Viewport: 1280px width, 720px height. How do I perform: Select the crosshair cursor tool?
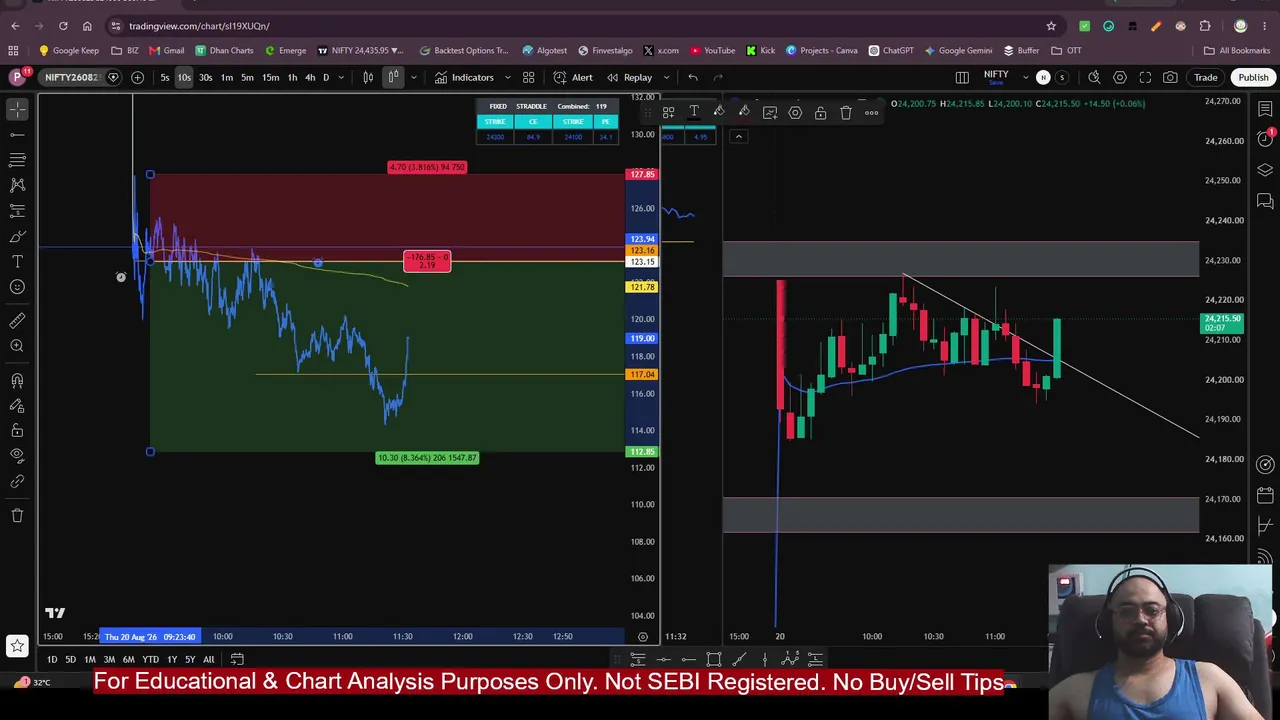tap(17, 109)
